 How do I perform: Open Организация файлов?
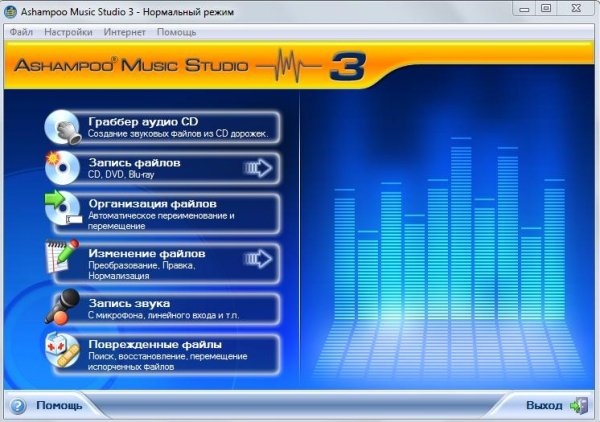168,214
